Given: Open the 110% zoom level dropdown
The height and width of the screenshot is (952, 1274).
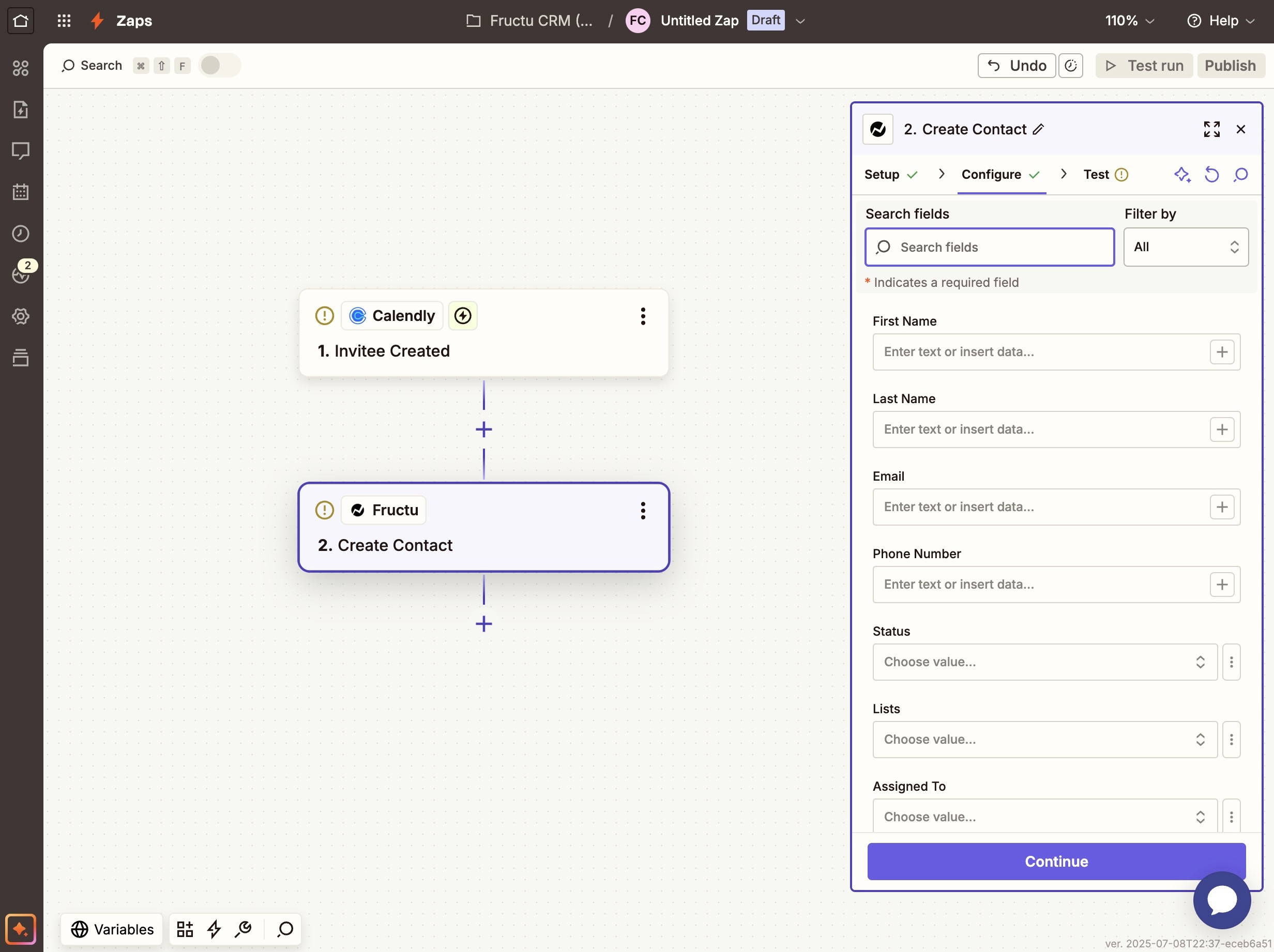Looking at the screenshot, I should [1129, 21].
